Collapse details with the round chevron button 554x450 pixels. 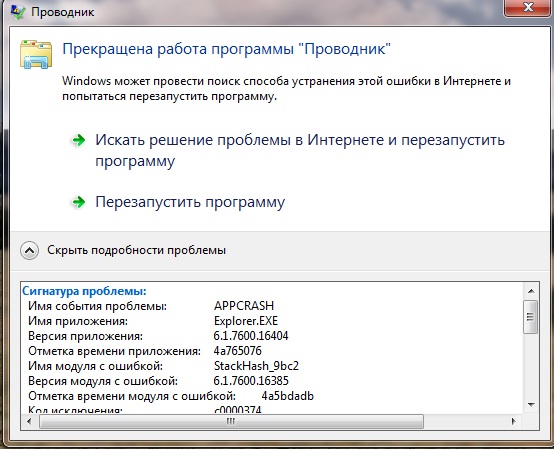point(29,250)
